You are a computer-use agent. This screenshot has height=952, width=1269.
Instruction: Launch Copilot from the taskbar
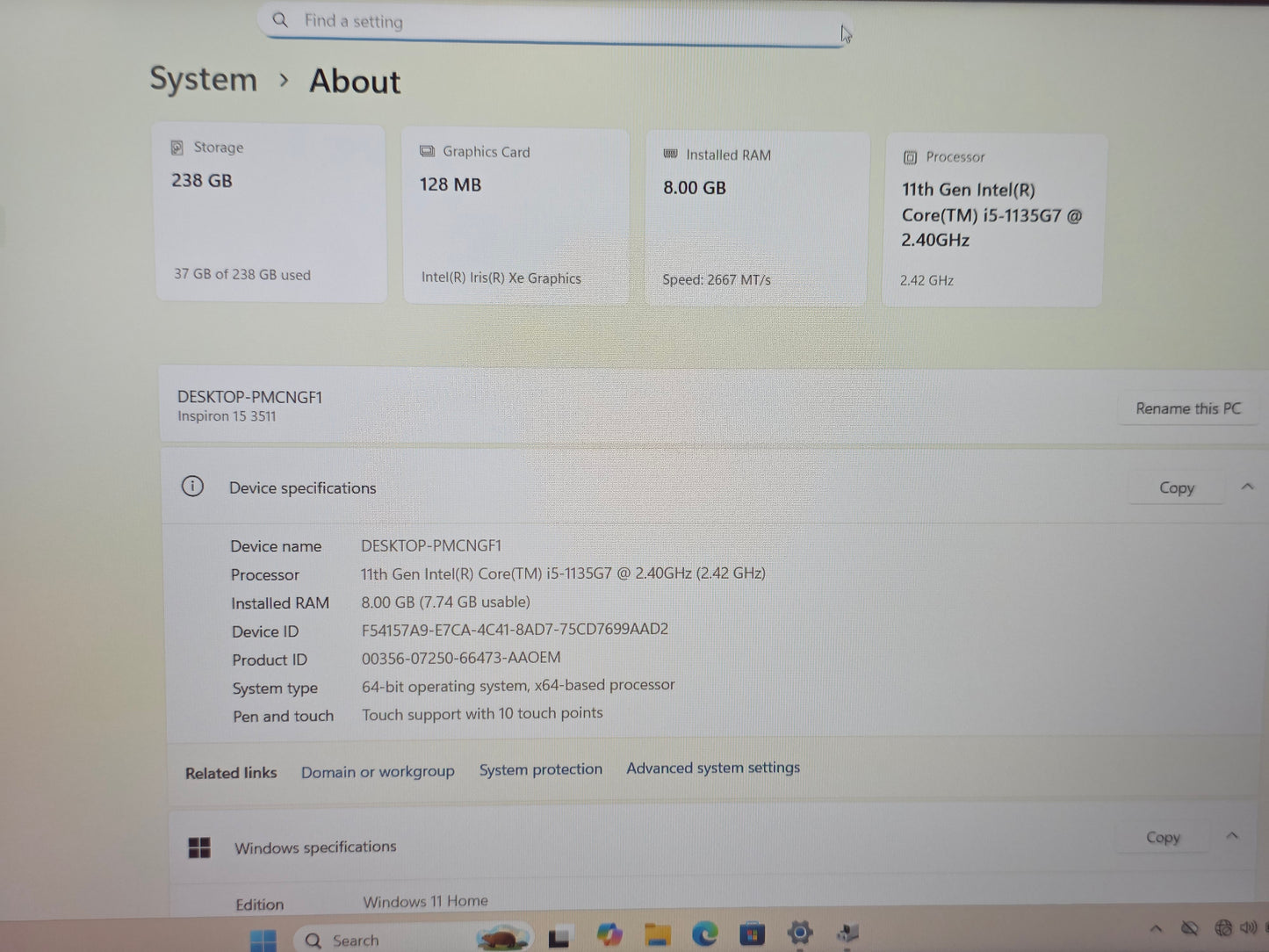pyautogui.click(x=609, y=935)
